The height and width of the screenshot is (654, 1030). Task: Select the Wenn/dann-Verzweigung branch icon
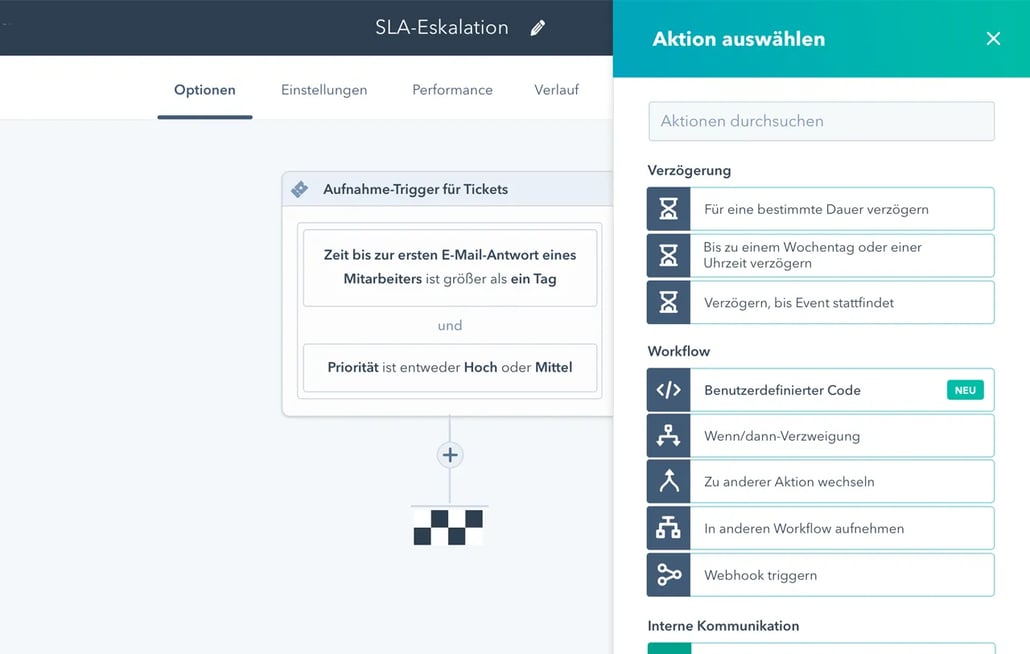[x=669, y=436]
